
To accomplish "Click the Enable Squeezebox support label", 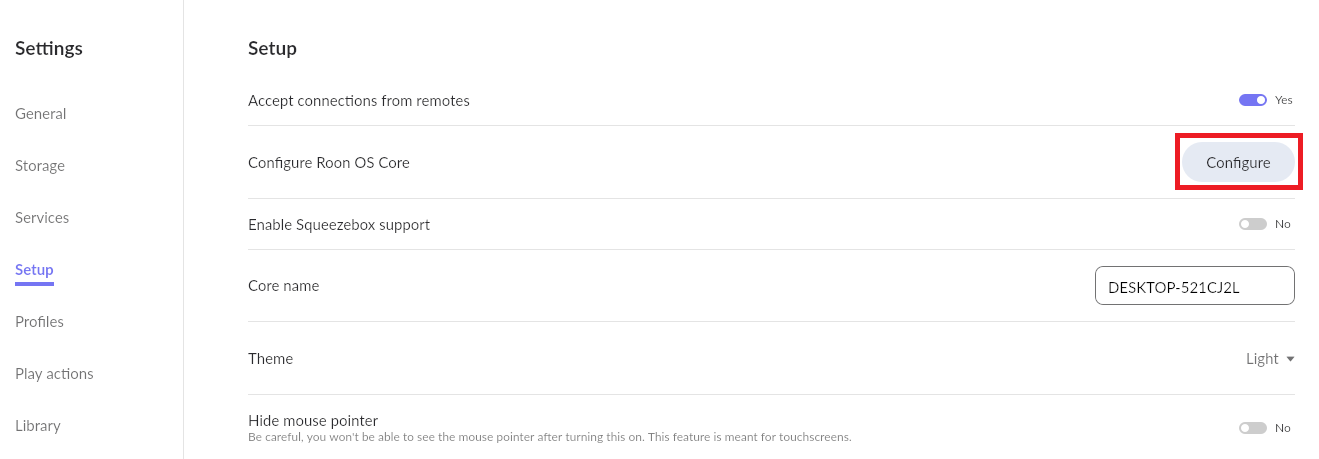I will click(339, 225).
